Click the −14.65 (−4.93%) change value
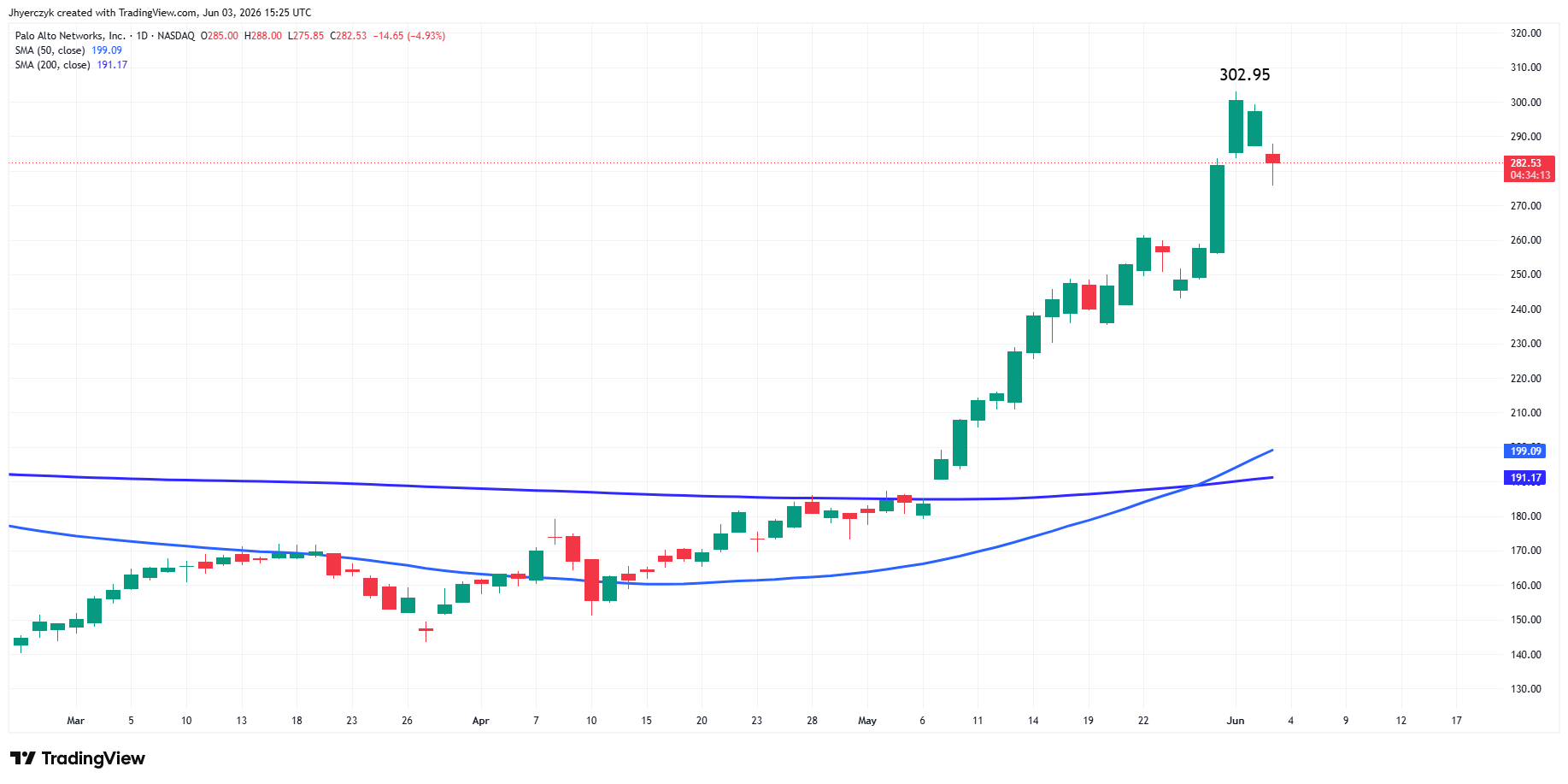This screenshot has width=1568, height=784. [x=409, y=36]
